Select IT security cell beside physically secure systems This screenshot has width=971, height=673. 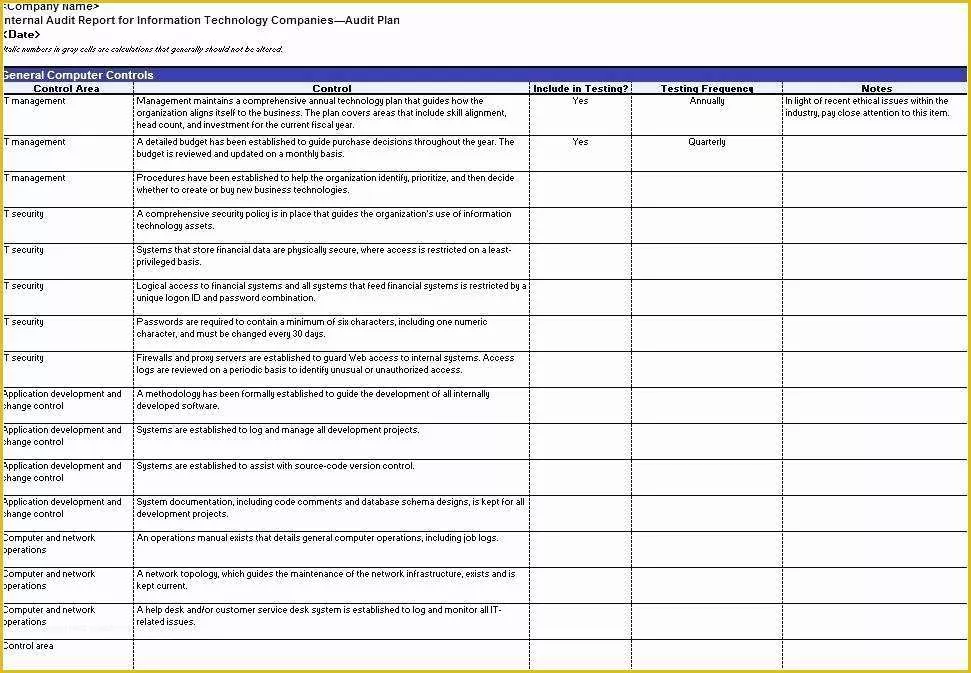[x=68, y=261]
